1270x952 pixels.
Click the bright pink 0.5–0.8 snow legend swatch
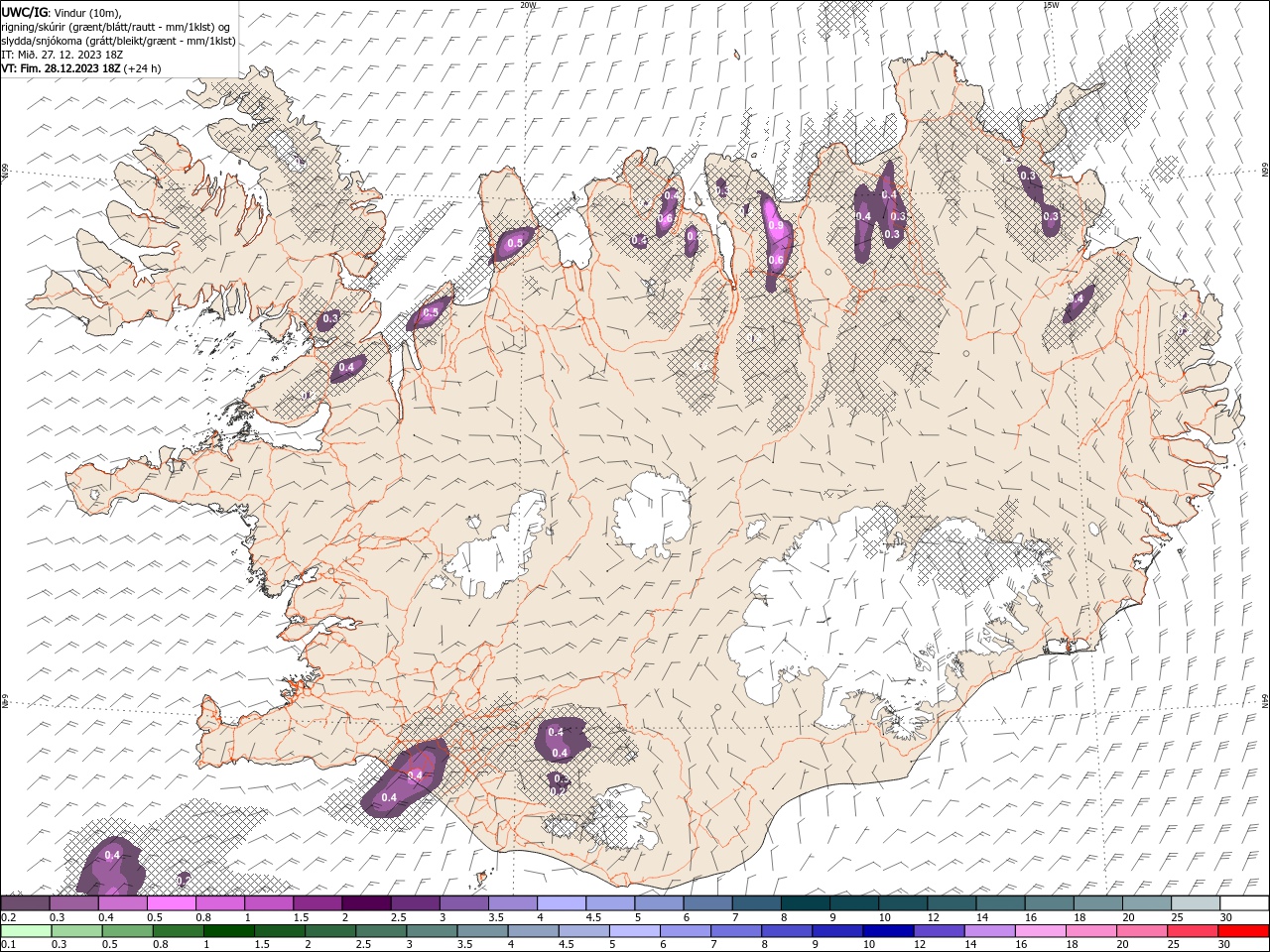tap(172, 903)
